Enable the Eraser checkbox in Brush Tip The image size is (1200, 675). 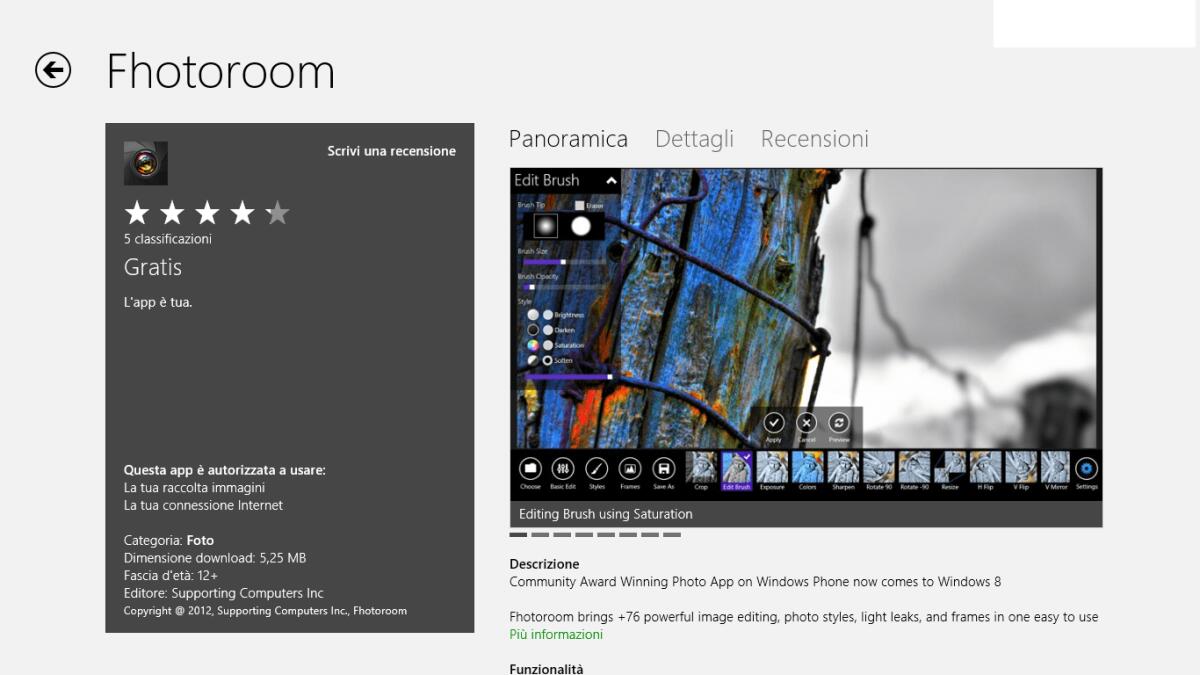point(580,204)
